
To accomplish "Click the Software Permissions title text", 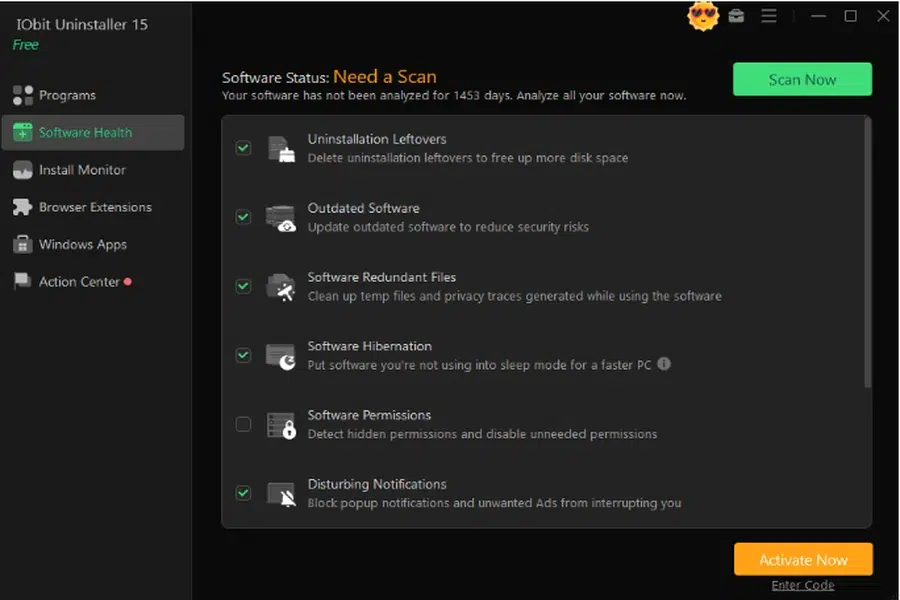I will 369,415.
